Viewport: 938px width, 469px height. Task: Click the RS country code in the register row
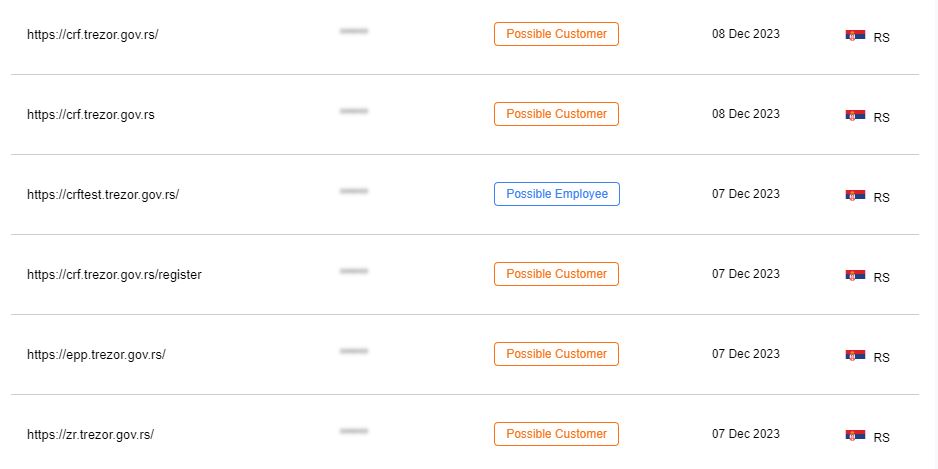pyautogui.click(x=881, y=278)
